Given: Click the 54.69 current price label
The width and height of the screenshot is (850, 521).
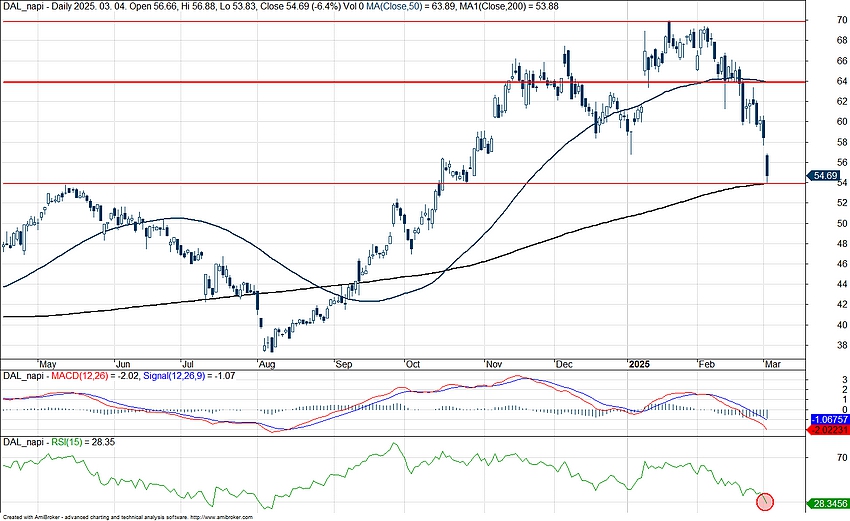Looking at the screenshot, I should coord(824,176).
